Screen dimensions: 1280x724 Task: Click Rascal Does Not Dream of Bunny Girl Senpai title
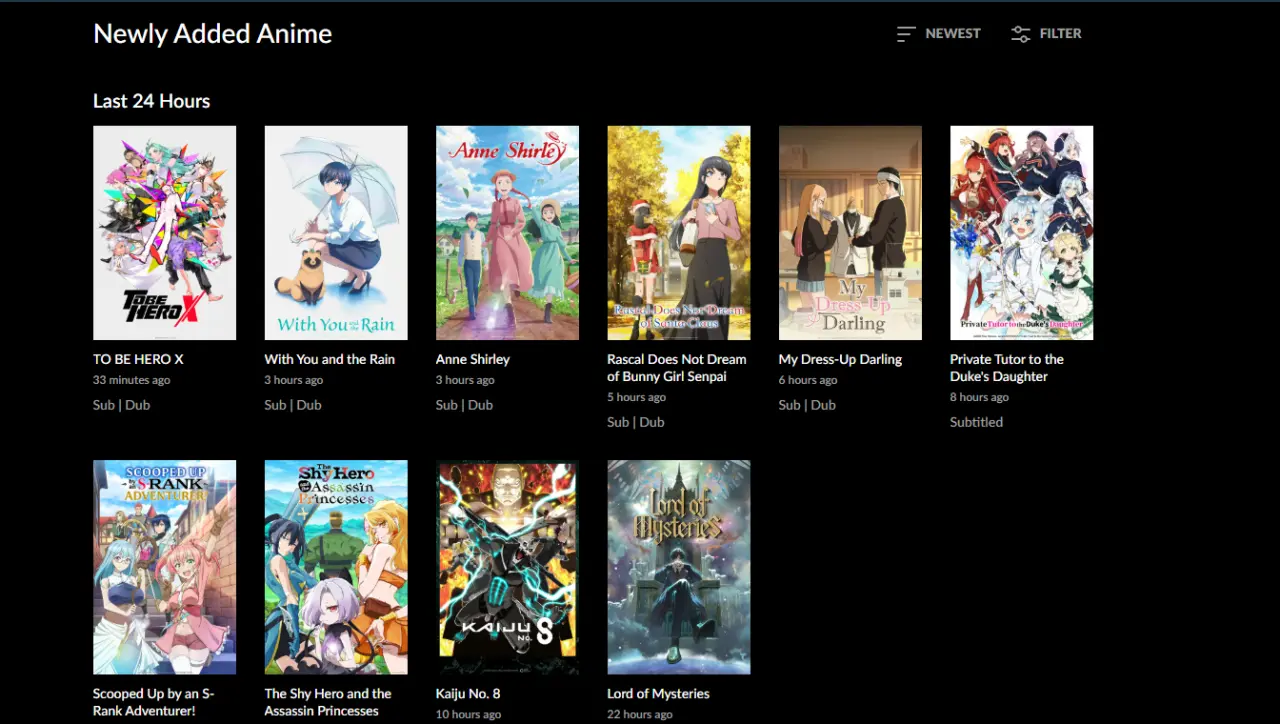tap(677, 368)
